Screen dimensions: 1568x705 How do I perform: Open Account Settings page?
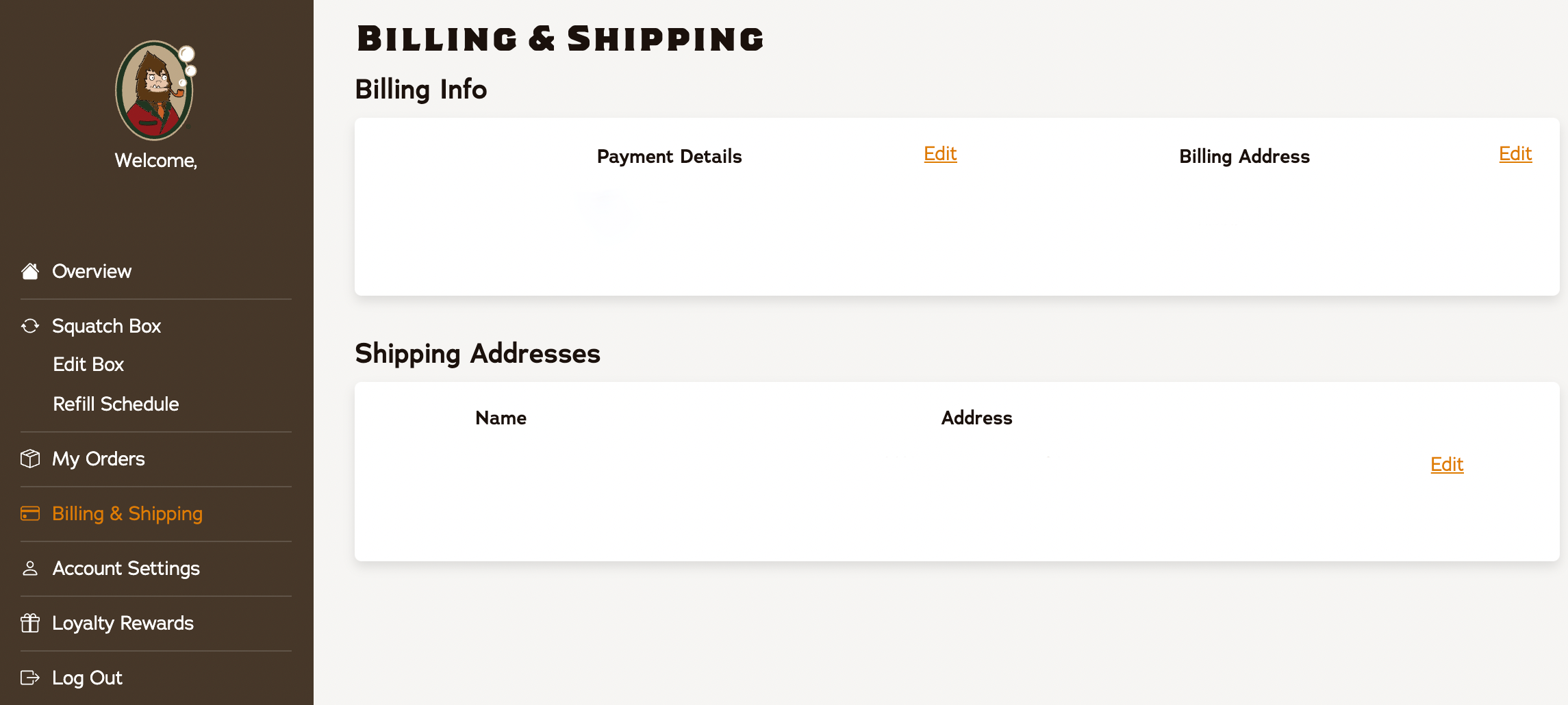126,568
